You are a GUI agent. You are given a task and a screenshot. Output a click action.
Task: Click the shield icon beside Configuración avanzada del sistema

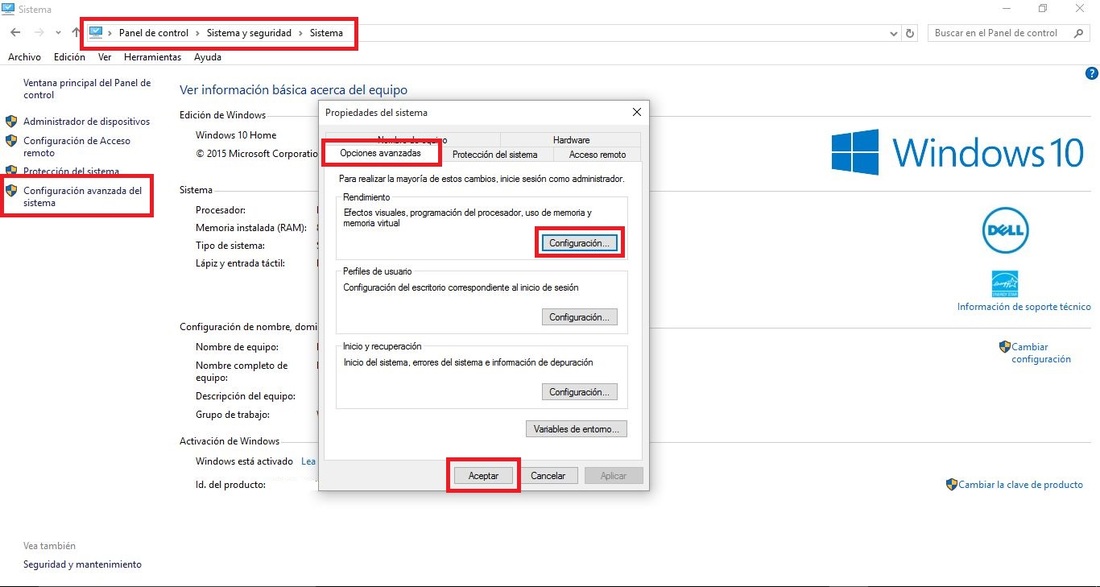pos(11,190)
